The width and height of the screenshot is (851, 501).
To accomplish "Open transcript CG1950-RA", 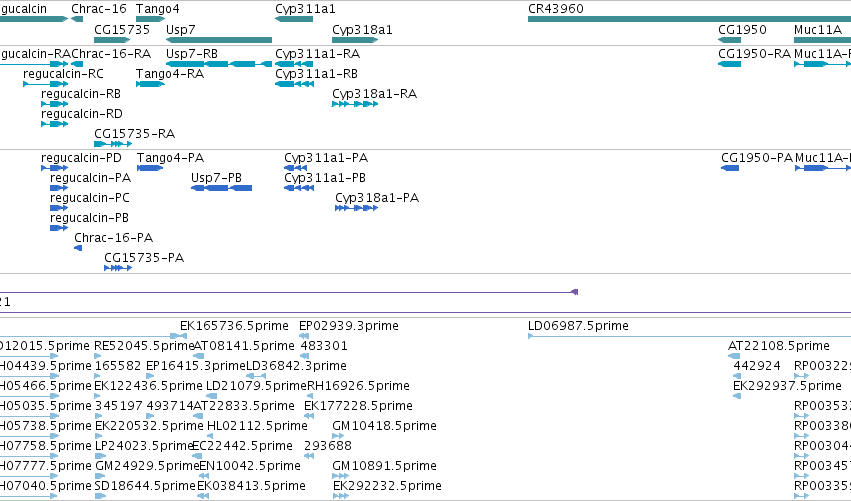I will pos(754,53).
